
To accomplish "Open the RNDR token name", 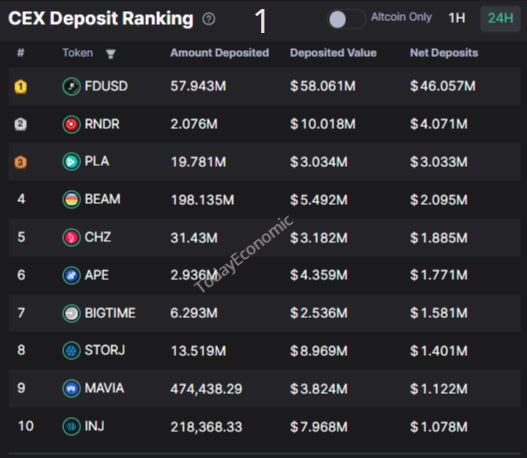I will coord(102,124).
